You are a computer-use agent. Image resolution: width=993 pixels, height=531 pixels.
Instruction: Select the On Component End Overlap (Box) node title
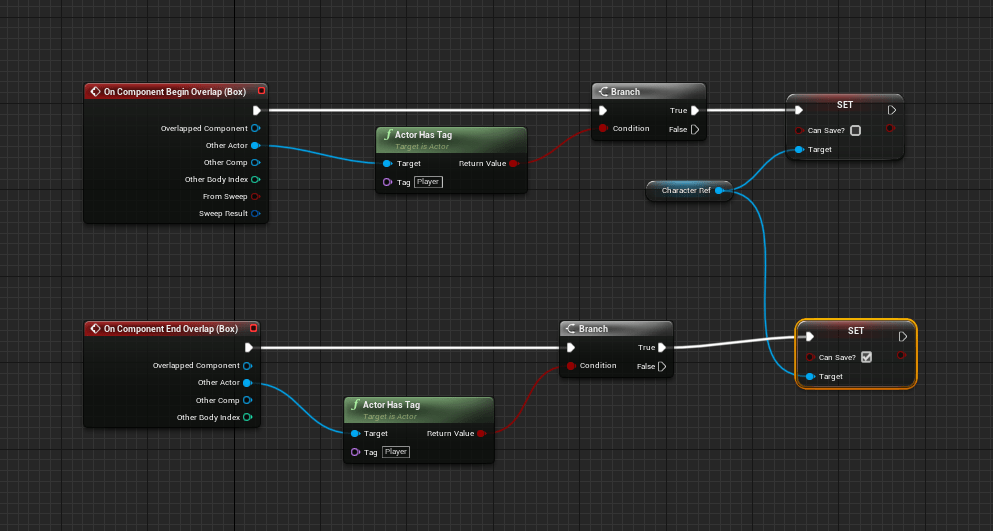170,328
